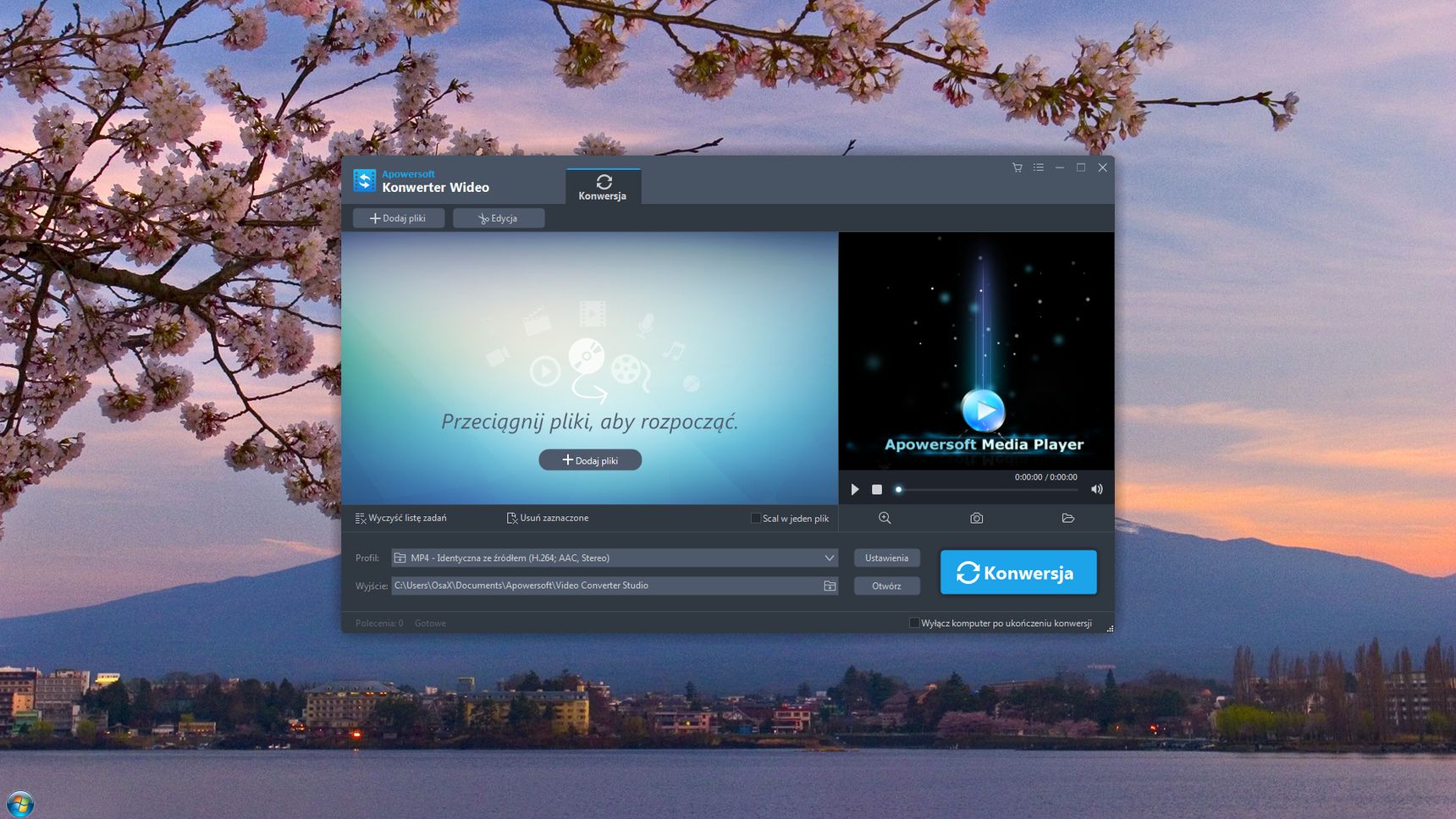Image resolution: width=1456 pixels, height=819 pixels.
Task: Click the Apowersoft Media Player preview
Action: (x=976, y=351)
